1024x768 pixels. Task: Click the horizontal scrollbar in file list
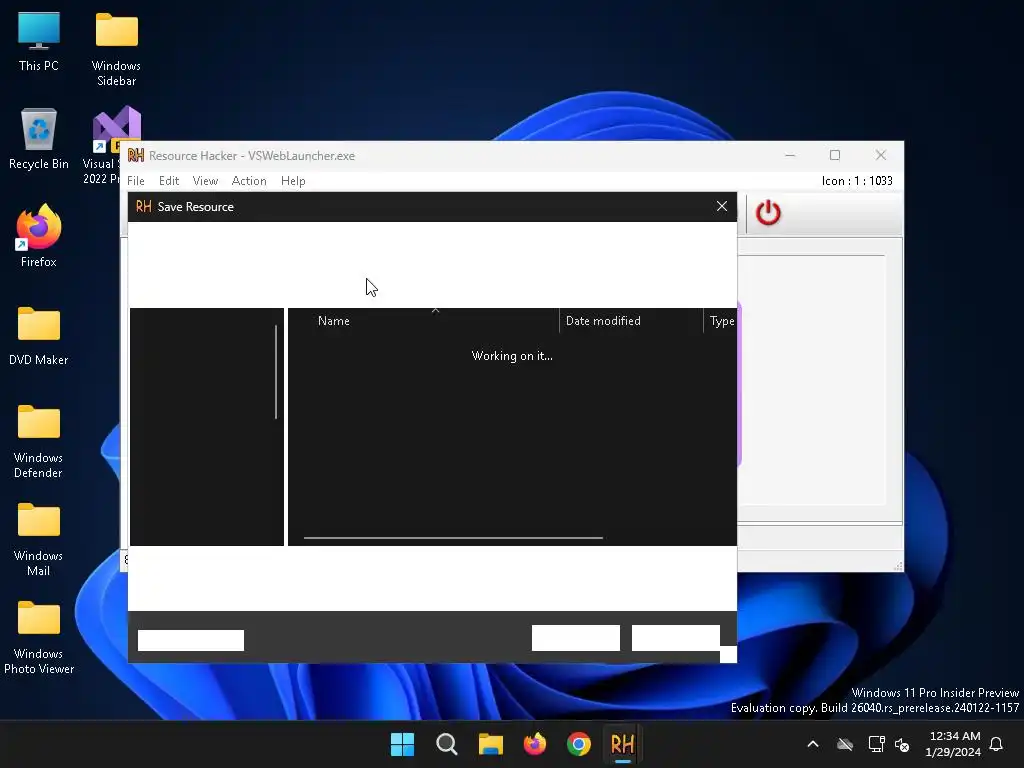[453, 538]
